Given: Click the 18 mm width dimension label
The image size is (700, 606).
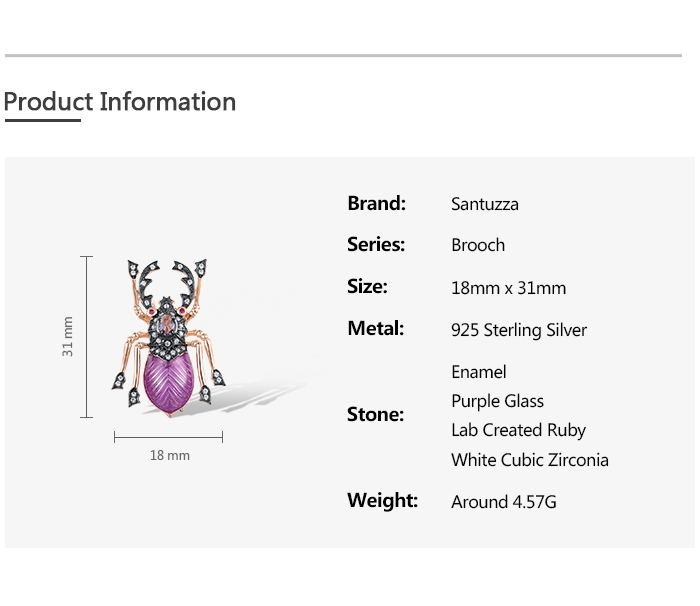Looking at the screenshot, I should tap(169, 456).
